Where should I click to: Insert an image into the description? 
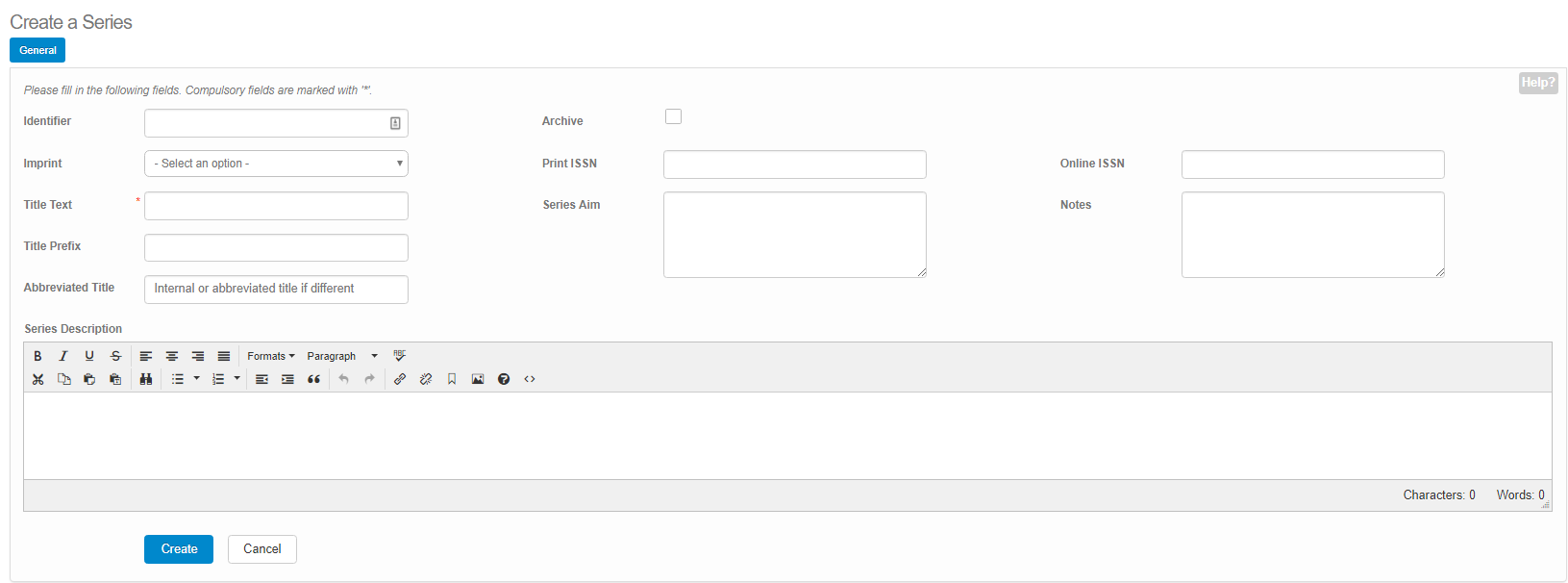pos(478,379)
